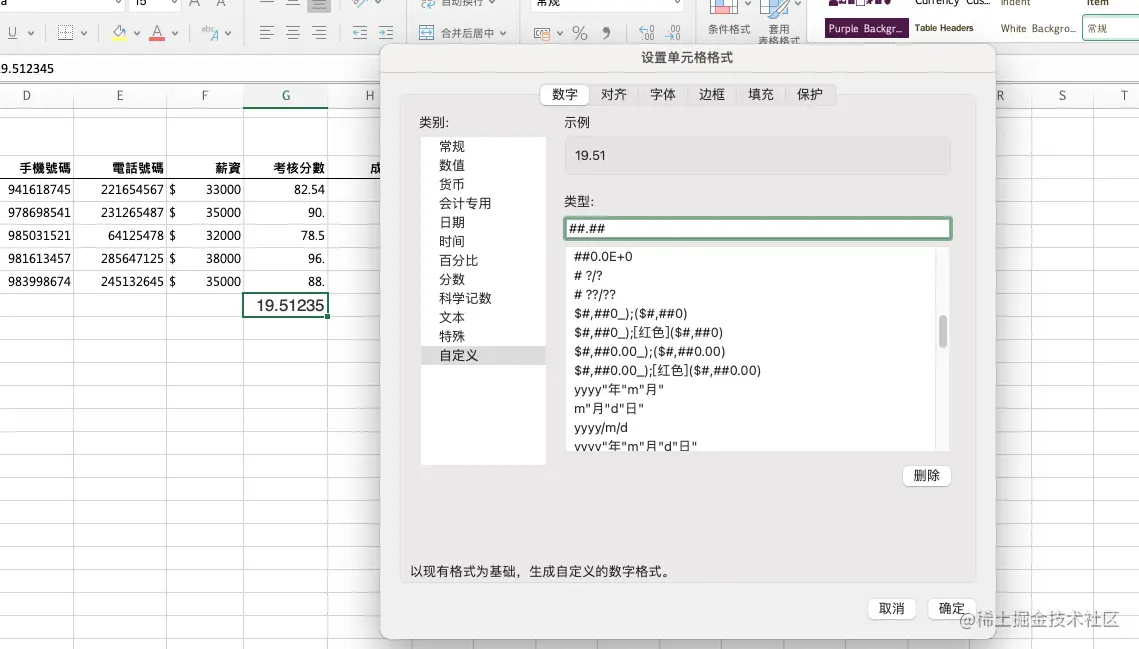Select 常规 in the category list

tap(483, 147)
